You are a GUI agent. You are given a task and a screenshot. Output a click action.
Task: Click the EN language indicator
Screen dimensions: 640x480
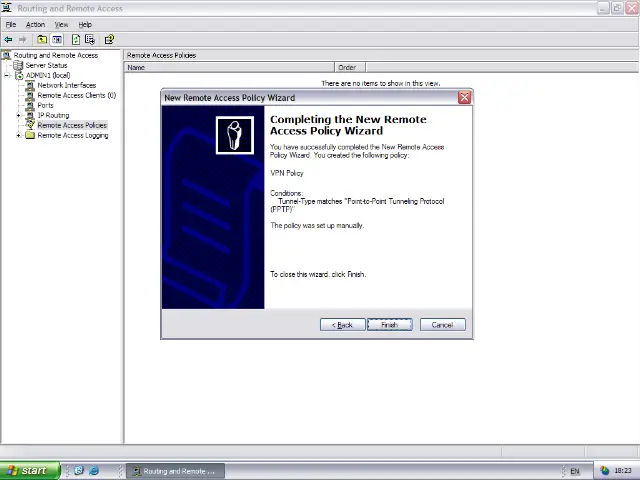click(575, 471)
